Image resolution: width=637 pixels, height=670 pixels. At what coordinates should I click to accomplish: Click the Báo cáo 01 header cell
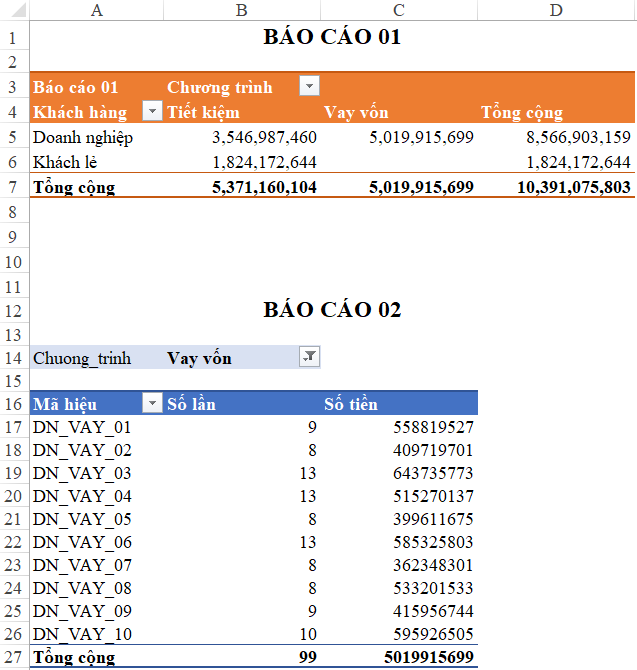click(x=76, y=87)
